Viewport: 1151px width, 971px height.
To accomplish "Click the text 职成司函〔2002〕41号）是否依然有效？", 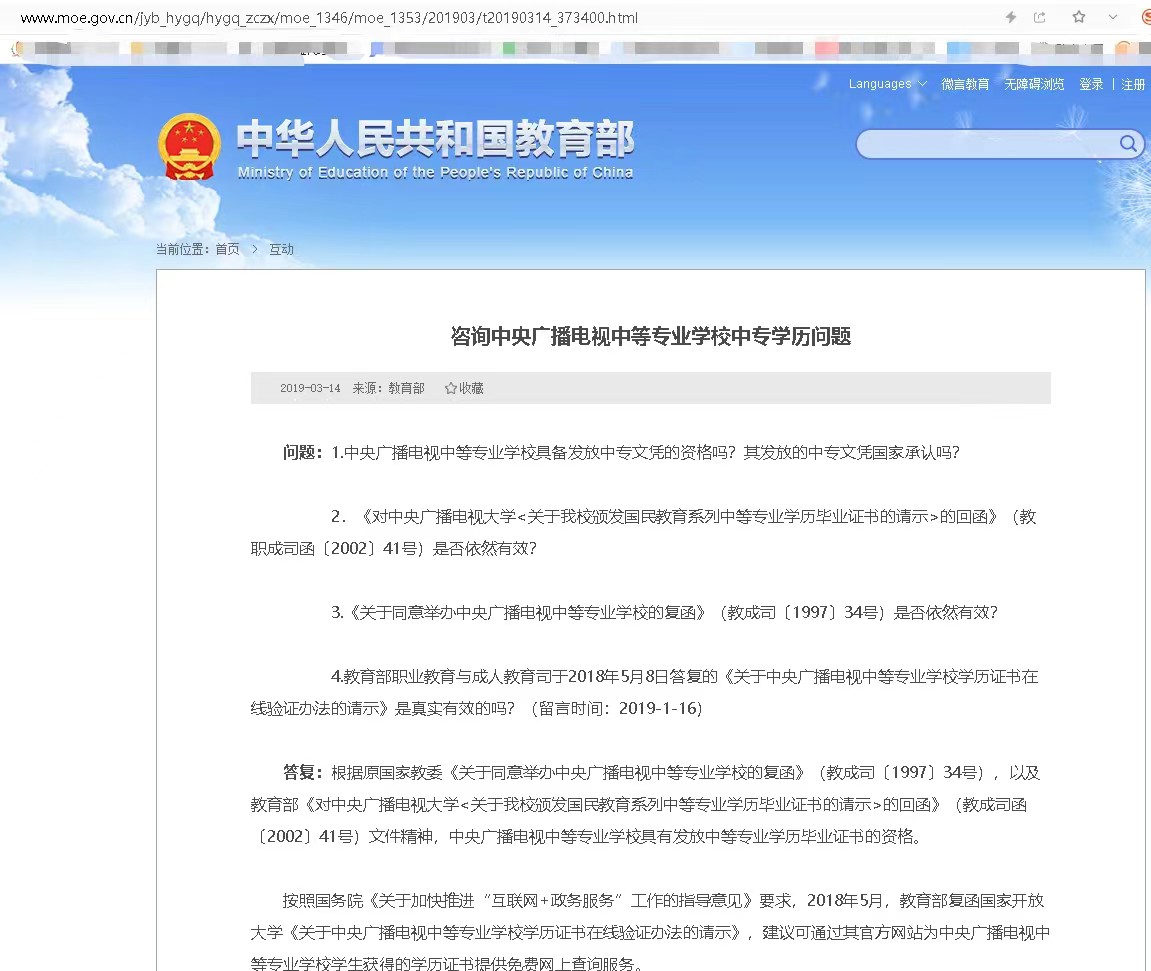I will tap(394, 549).
